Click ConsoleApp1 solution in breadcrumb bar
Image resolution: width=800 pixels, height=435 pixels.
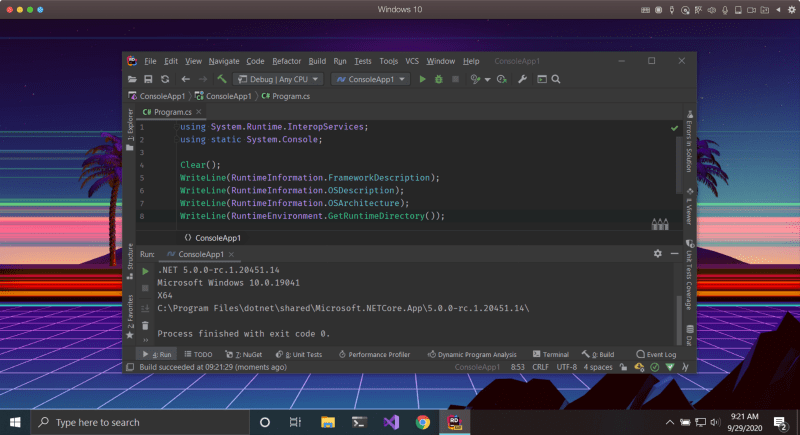pos(157,96)
